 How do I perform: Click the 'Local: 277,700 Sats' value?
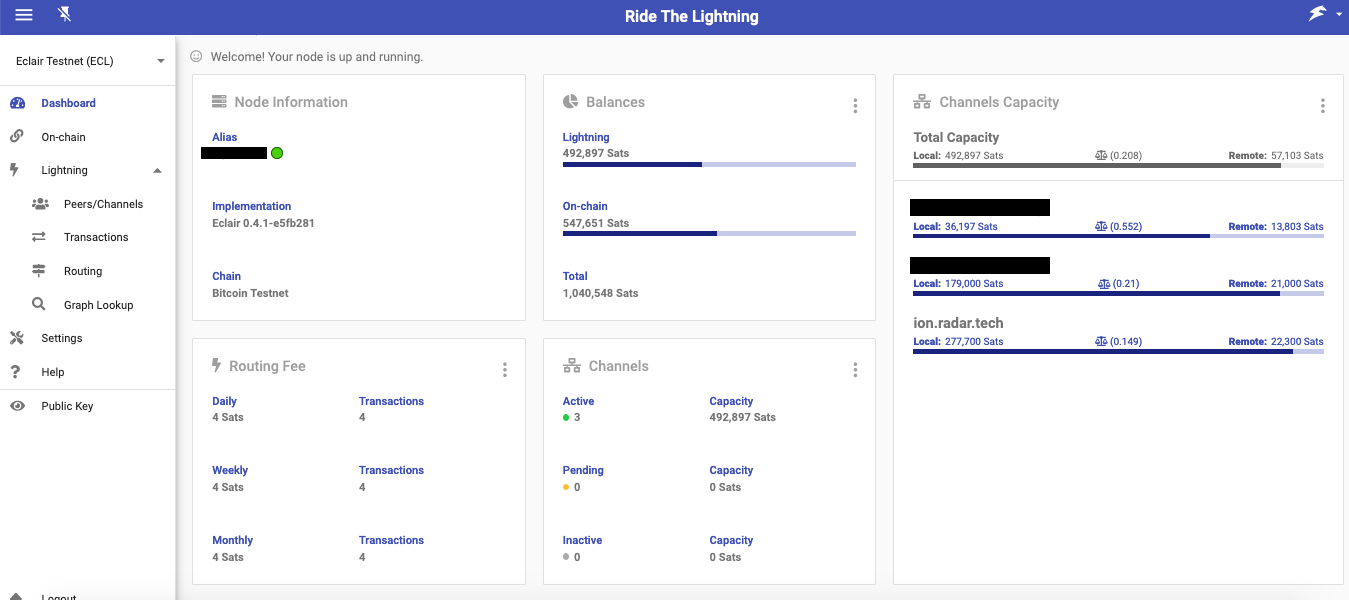pyautogui.click(x=958, y=342)
